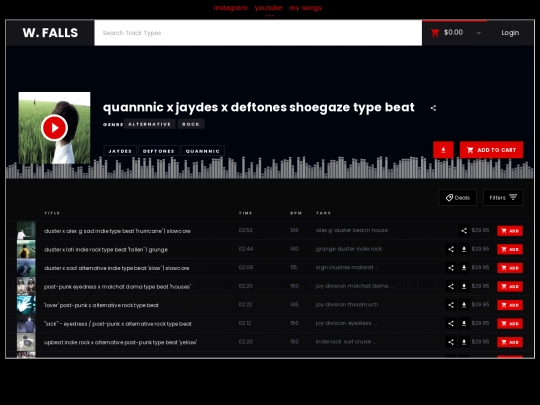Open the my songs menu link
The image size is (540, 405).
click(x=305, y=8)
